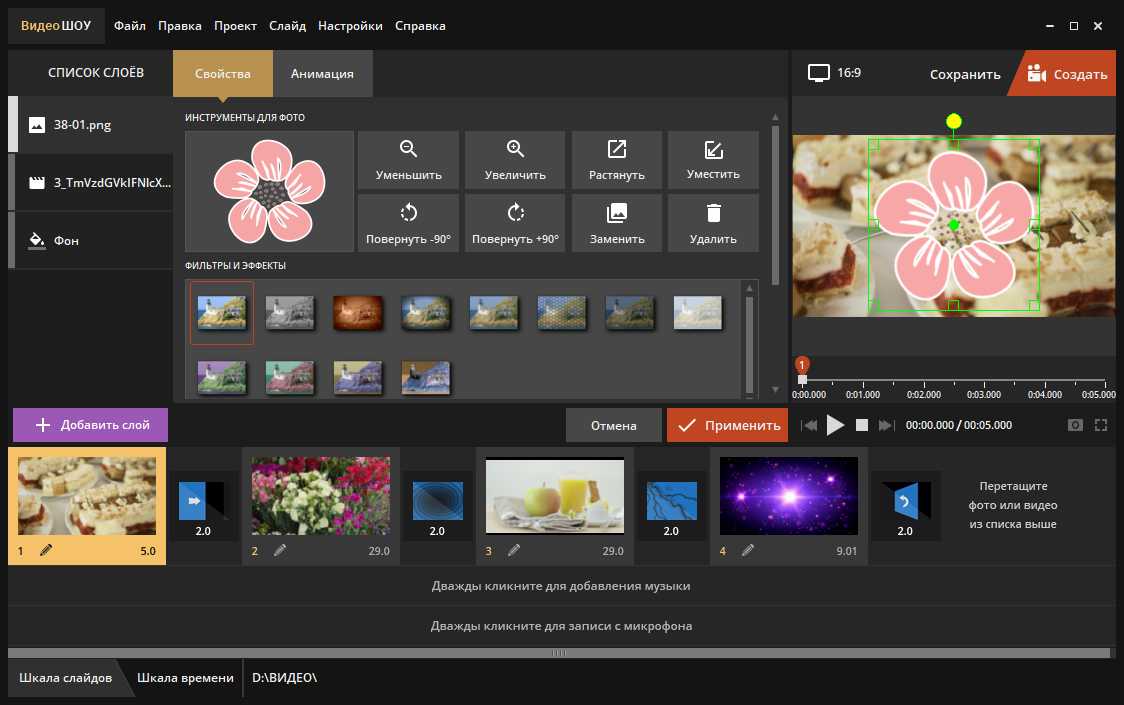Screen dimensions: 1124x705
Task: Toggle fullscreen preview mode
Action: pyautogui.click(x=1101, y=425)
